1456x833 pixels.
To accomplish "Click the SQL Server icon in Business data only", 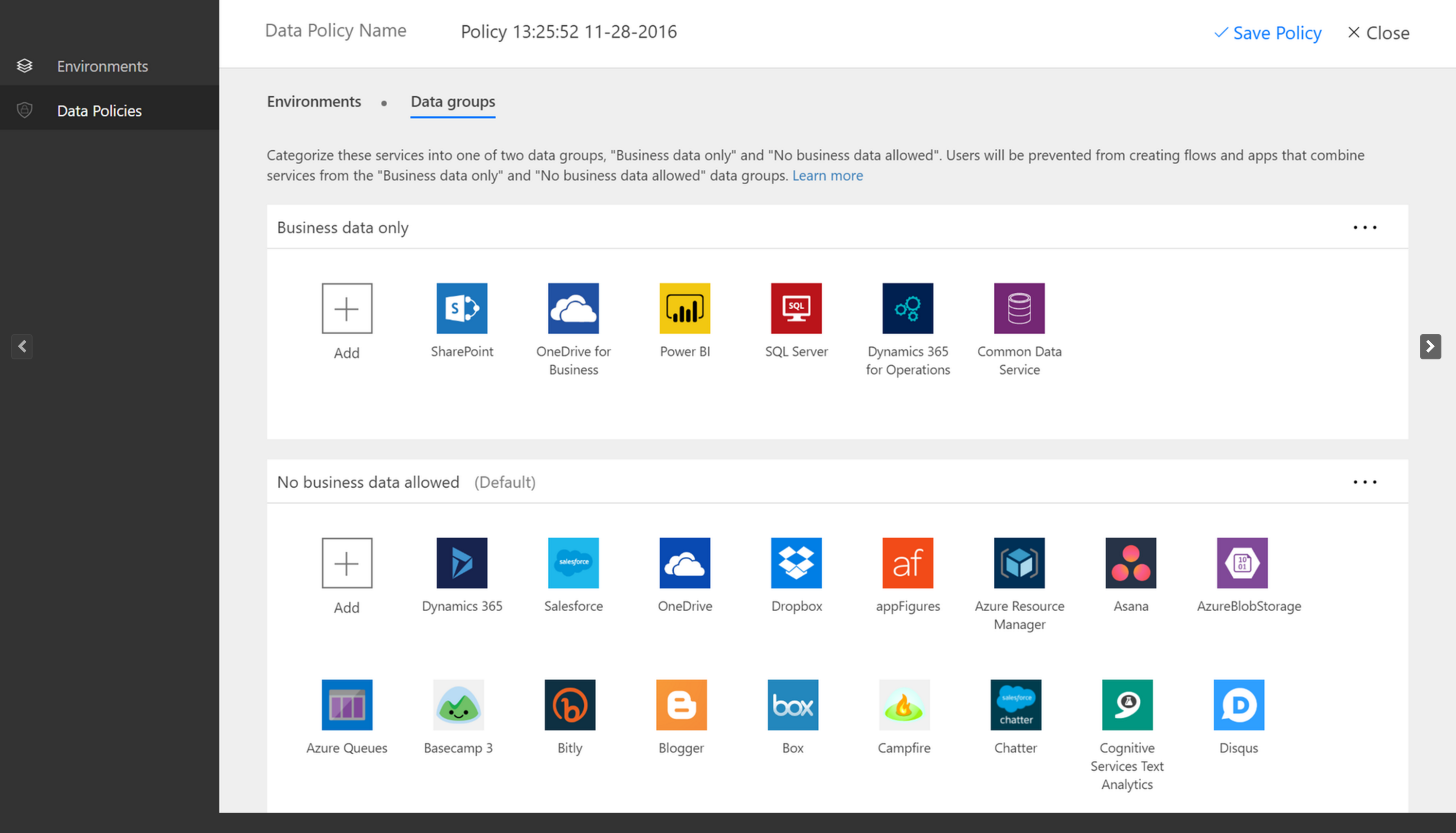I will 796,307.
